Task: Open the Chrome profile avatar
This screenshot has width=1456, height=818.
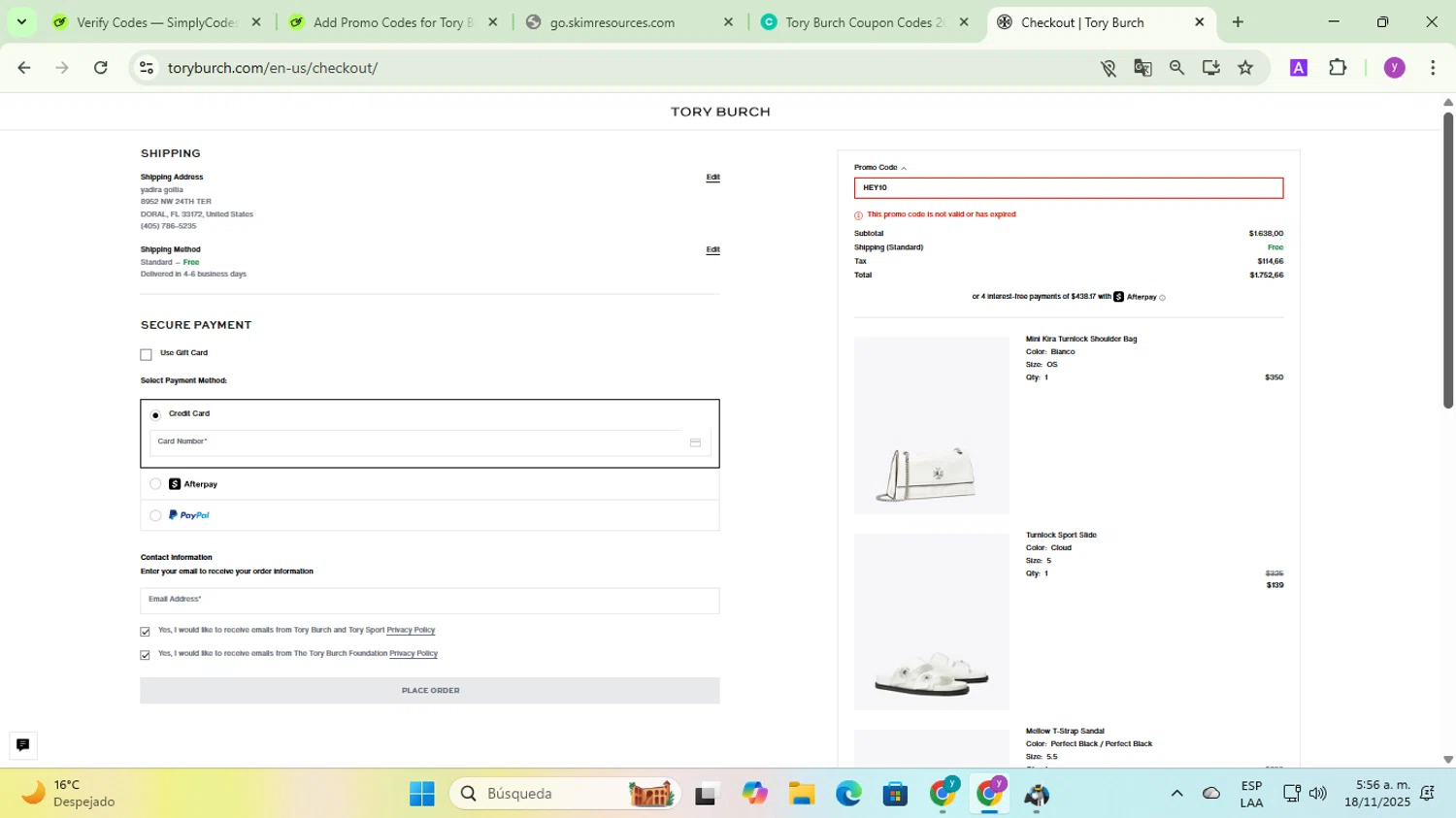Action: pyautogui.click(x=1395, y=67)
